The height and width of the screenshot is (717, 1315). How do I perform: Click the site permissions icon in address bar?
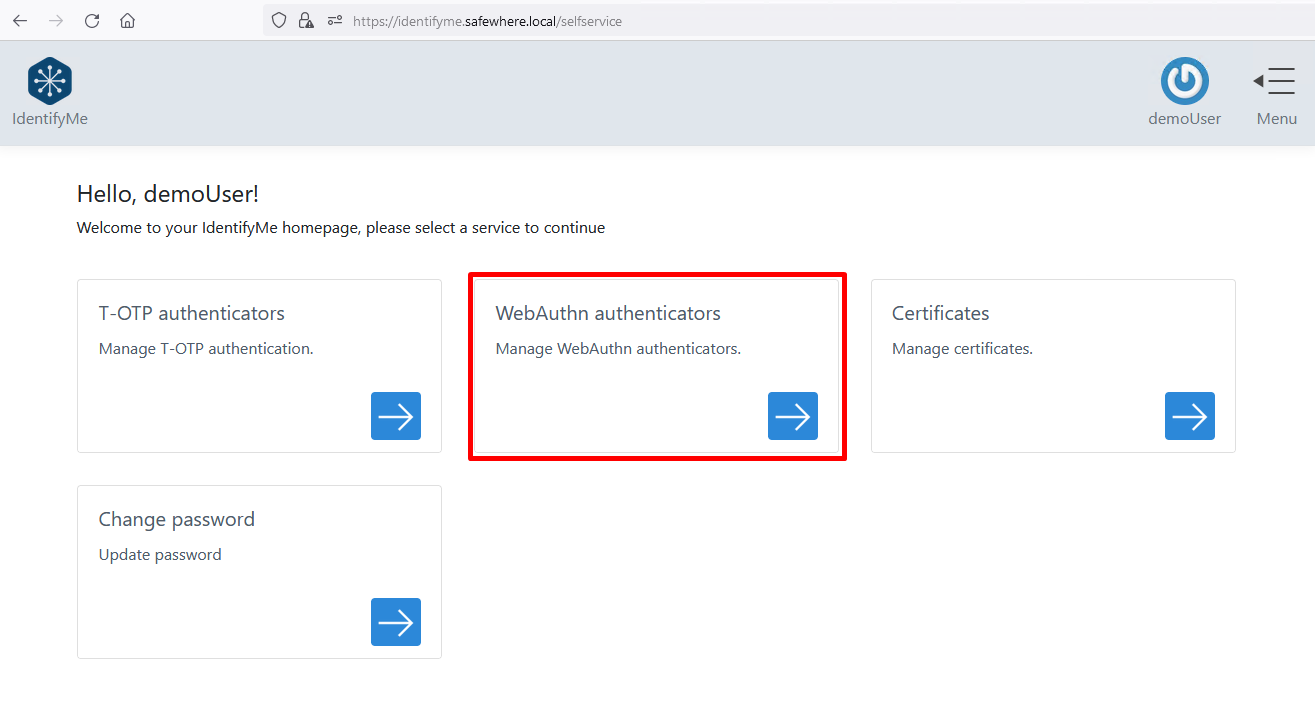pos(335,21)
